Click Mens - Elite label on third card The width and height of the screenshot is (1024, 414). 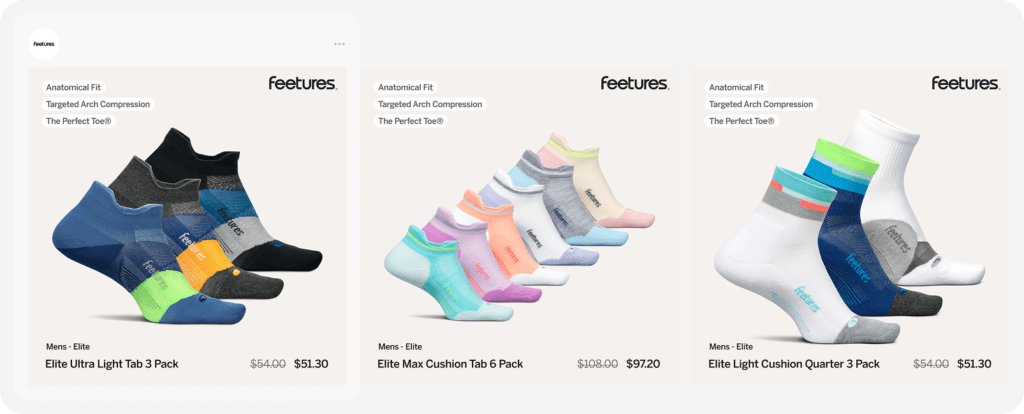pyautogui.click(x=735, y=347)
